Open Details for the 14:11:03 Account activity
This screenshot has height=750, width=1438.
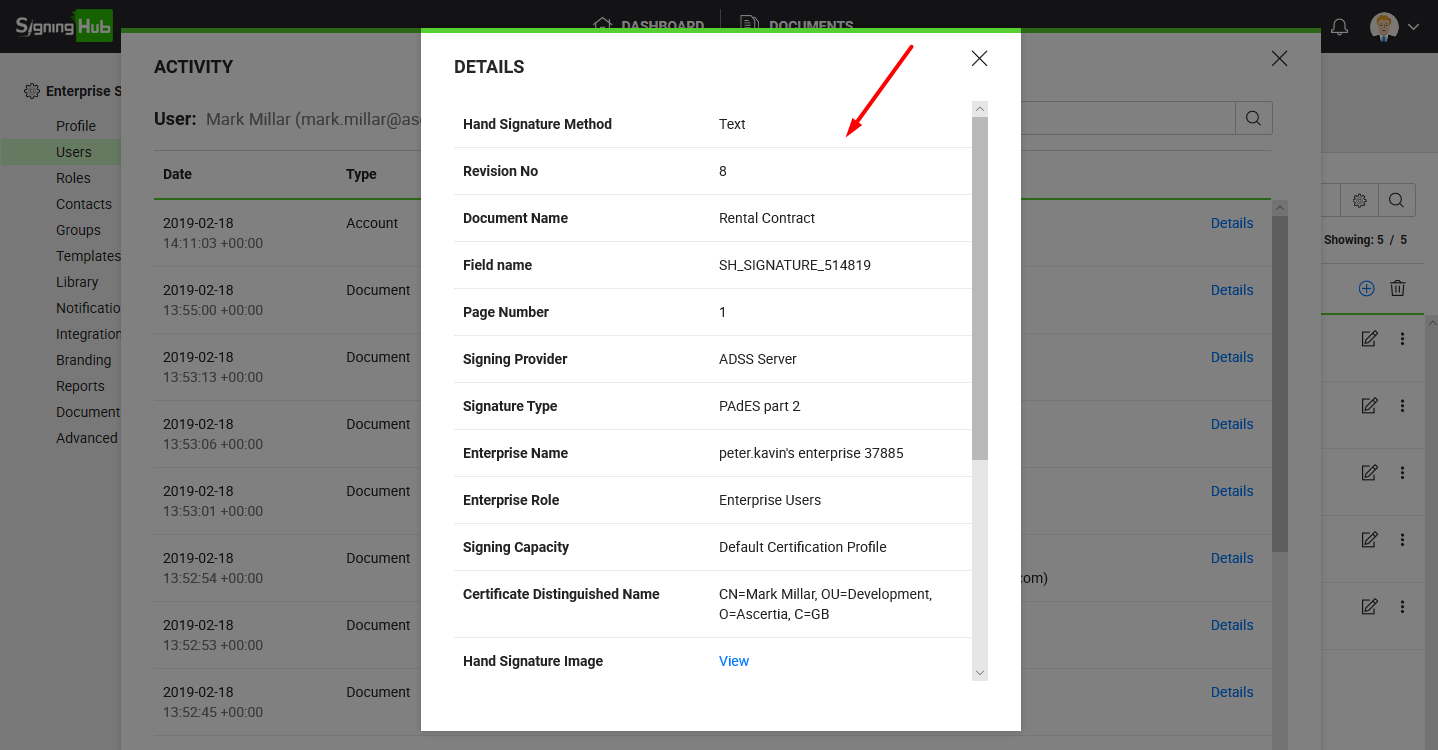(x=1231, y=223)
